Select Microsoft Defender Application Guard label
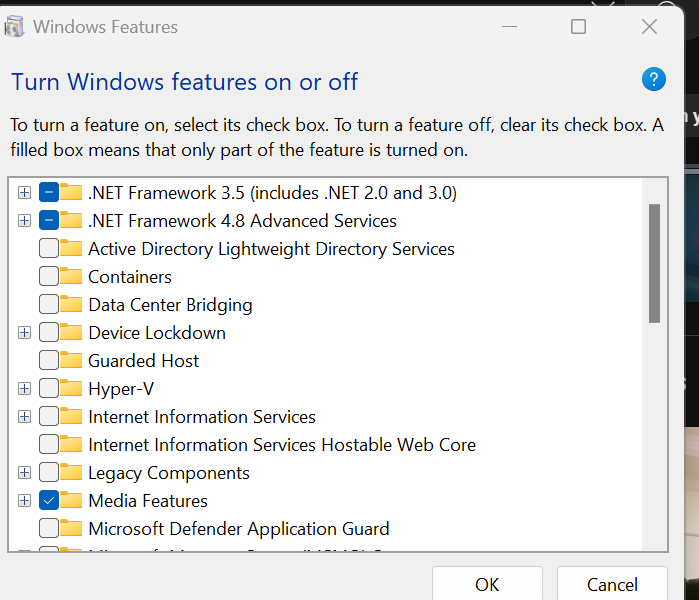 pos(239,529)
